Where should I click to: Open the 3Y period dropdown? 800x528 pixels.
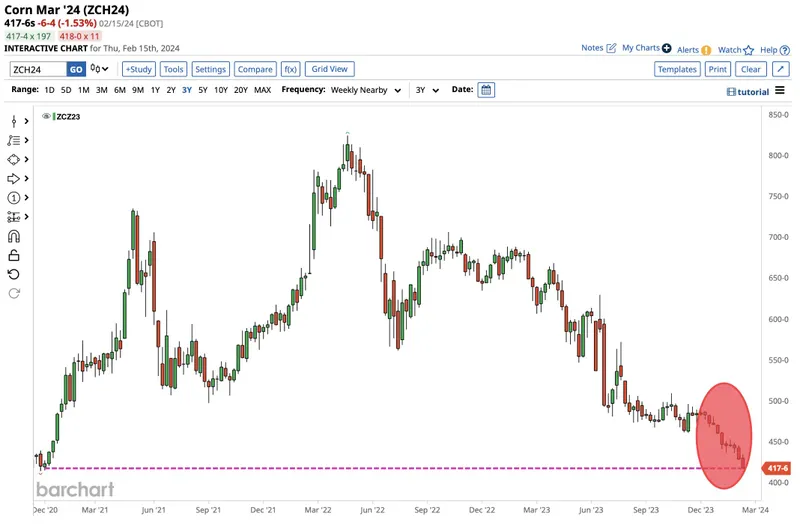pyautogui.click(x=427, y=90)
